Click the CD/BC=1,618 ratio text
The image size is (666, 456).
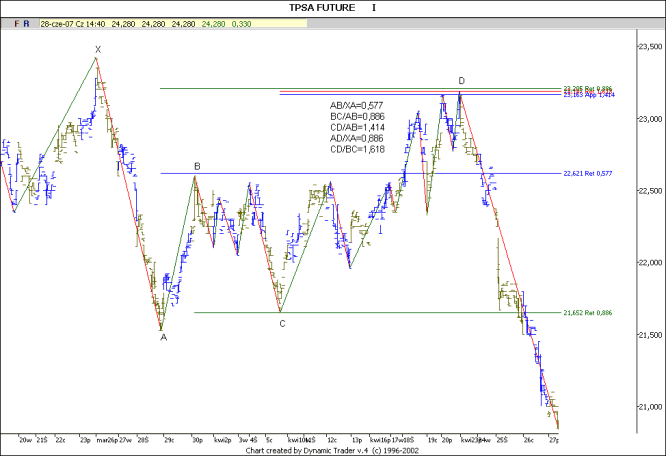click(x=358, y=149)
